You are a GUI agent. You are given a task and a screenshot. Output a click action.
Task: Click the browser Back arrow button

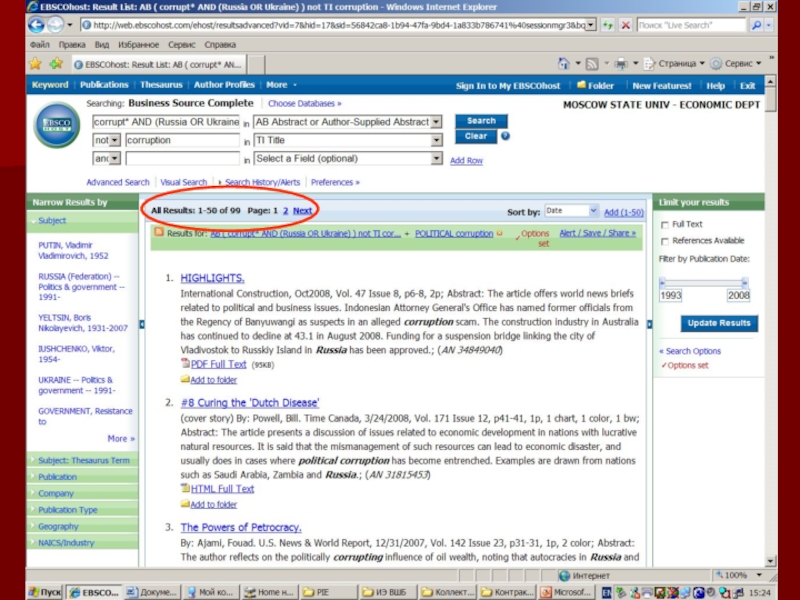pos(36,24)
